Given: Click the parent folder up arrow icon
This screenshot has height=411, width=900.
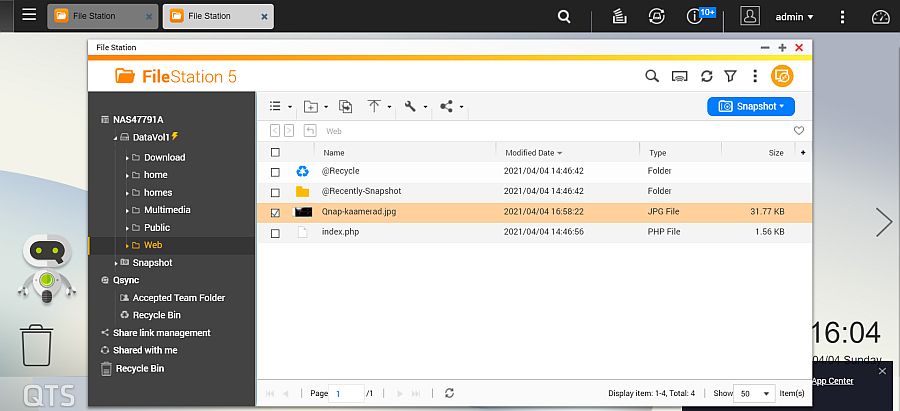Looking at the screenshot, I should 310,131.
